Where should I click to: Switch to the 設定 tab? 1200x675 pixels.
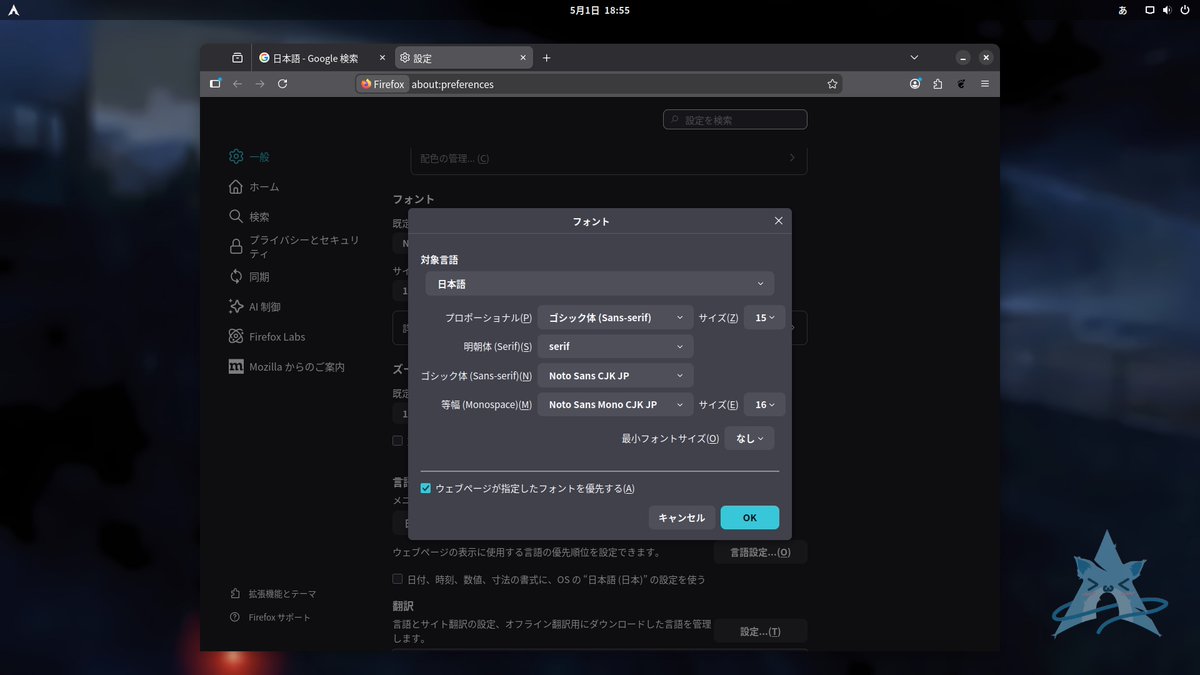click(x=464, y=58)
